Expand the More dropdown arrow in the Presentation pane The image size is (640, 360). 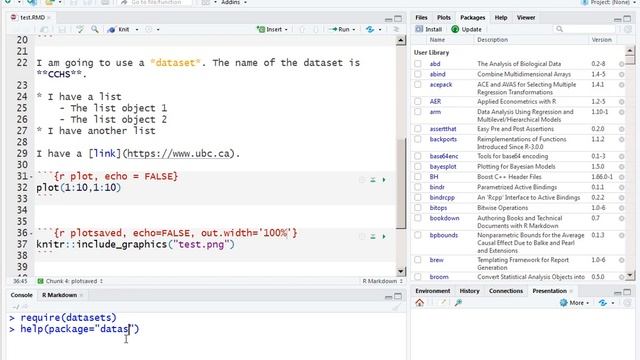[x=587, y=303]
